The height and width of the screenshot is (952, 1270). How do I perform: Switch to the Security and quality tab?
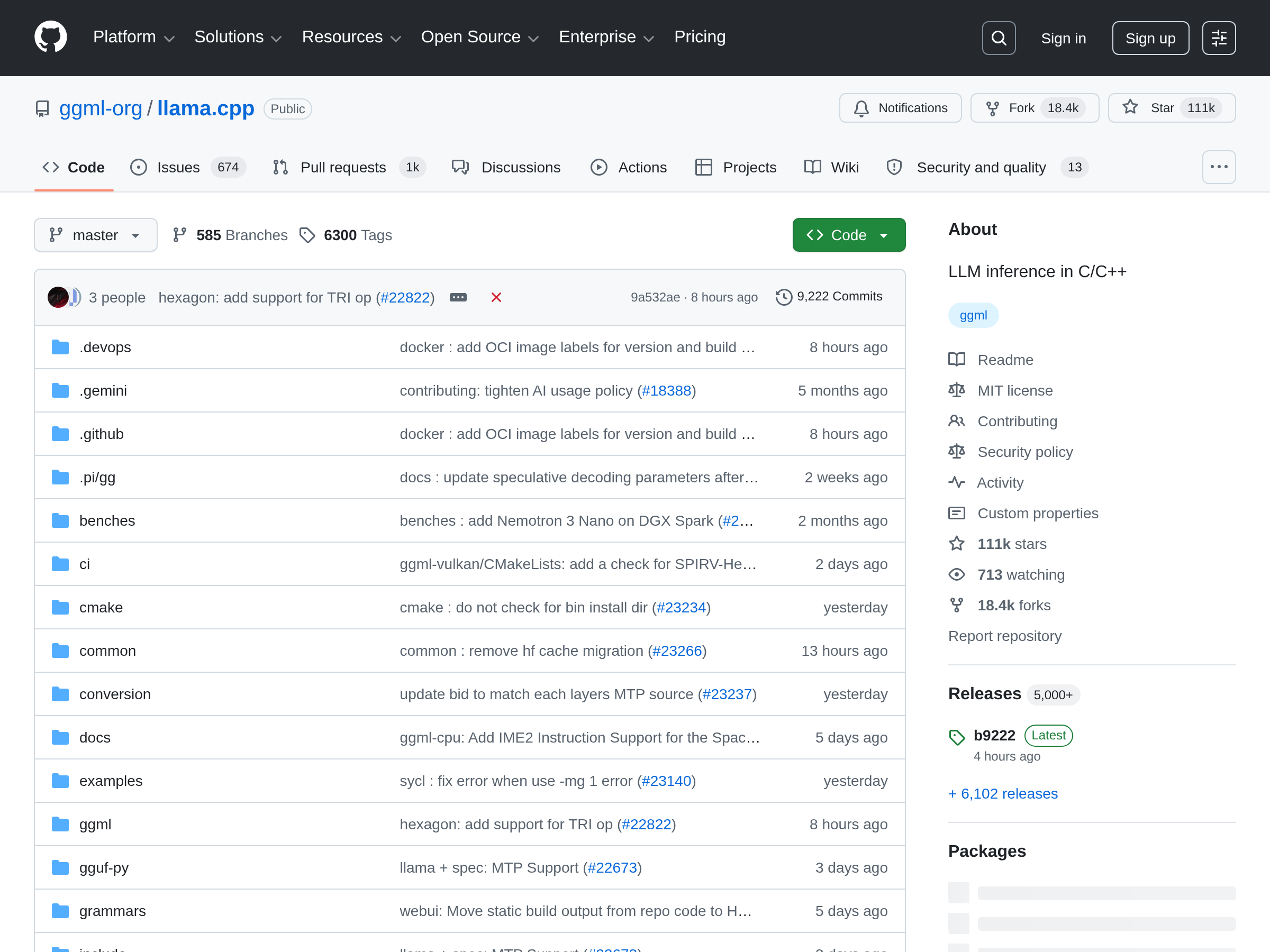tap(987, 168)
